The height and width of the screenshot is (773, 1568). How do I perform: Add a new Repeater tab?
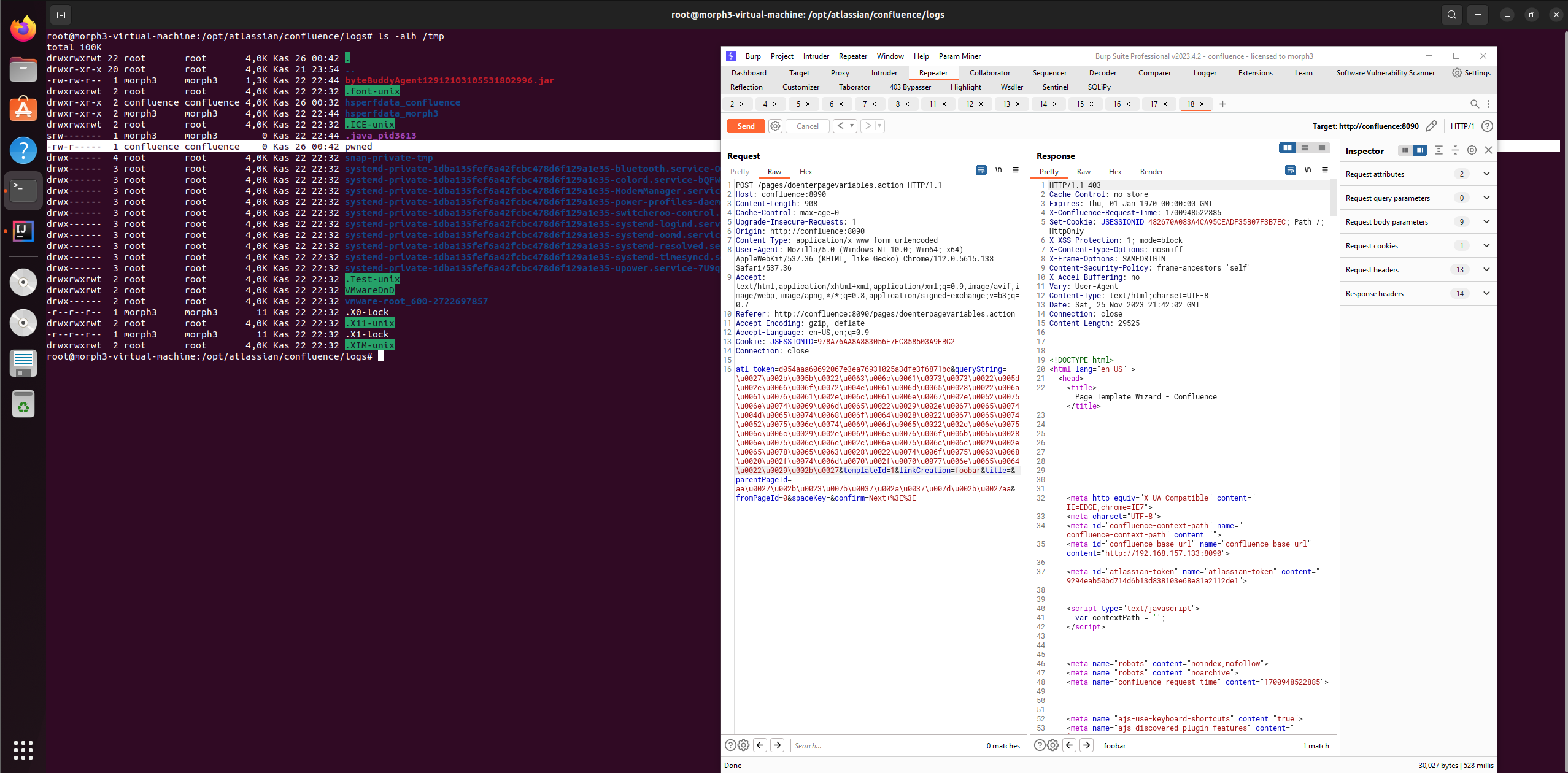1222,104
